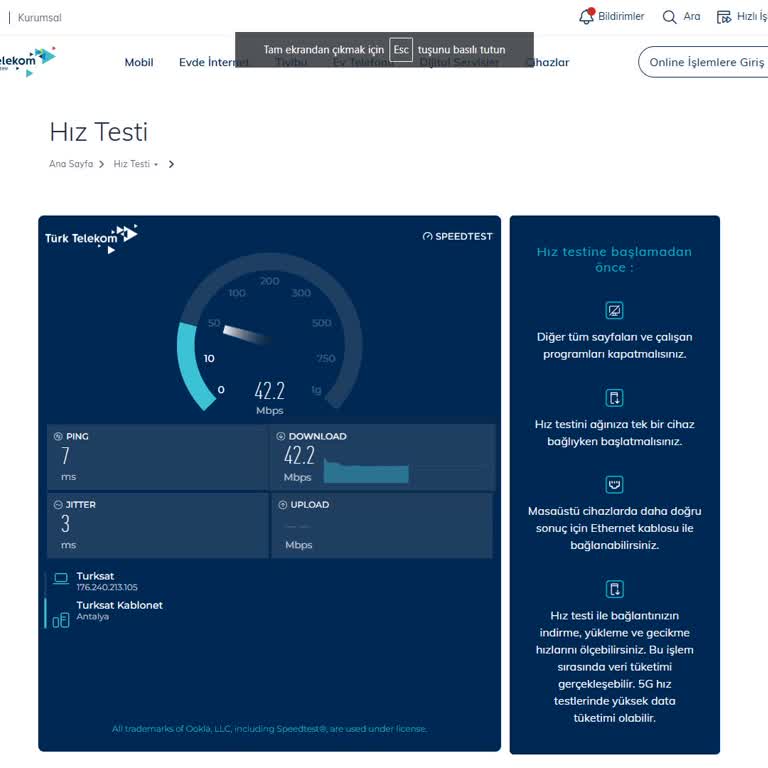Click the laptop icon next to Turksat
Image resolution: width=768 pixels, height=768 pixels.
61,579
